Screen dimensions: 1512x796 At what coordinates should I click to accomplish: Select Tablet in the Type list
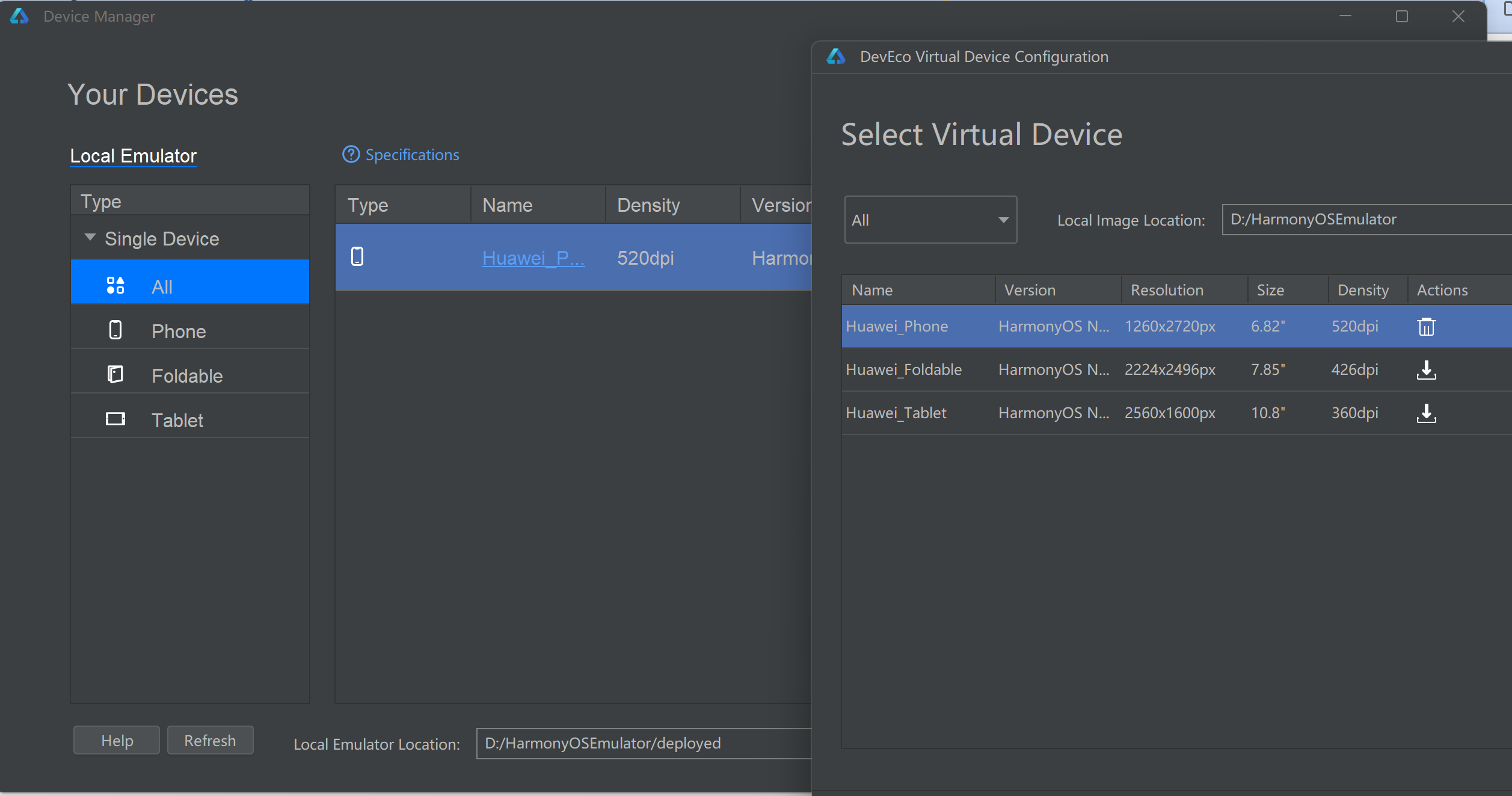tap(190, 416)
